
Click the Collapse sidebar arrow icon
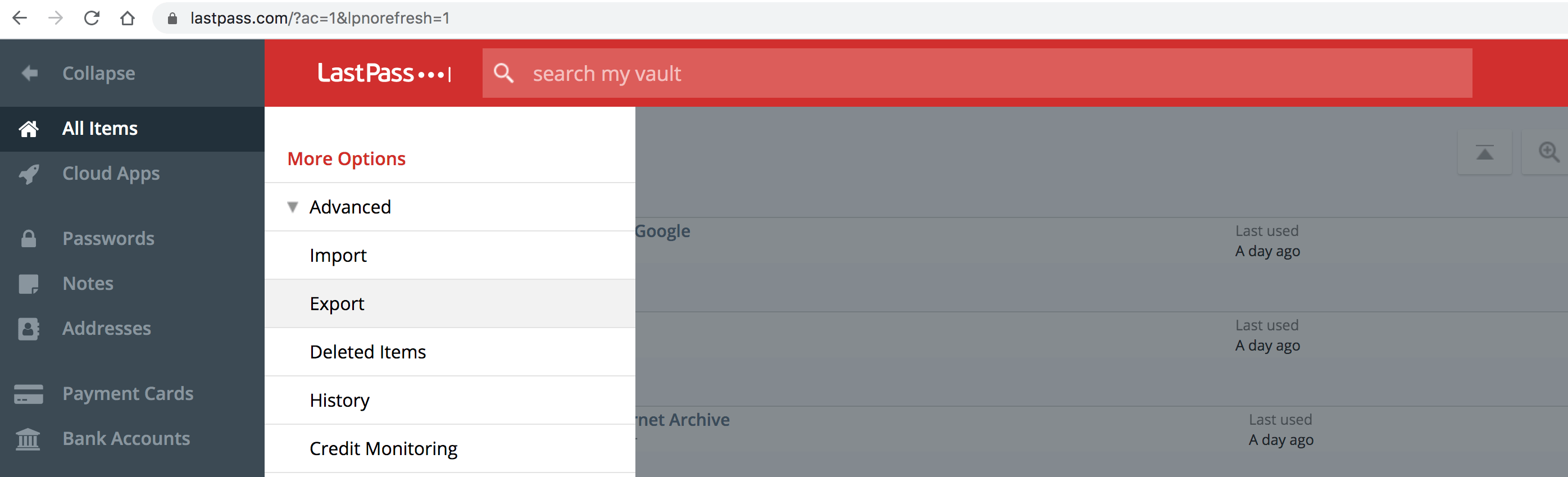(x=29, y=74)
